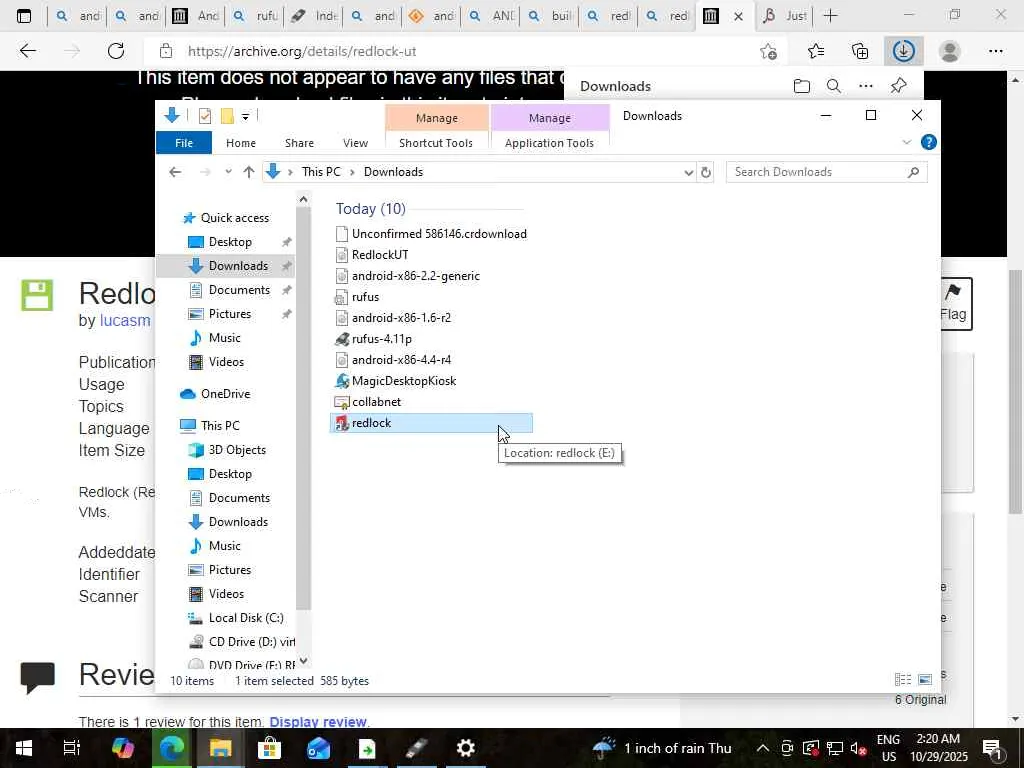Image resolution: width=1024 pixels, height=768 pixels.
Task: Add this page to favorites star icon
Action: [x=768, y=51]
